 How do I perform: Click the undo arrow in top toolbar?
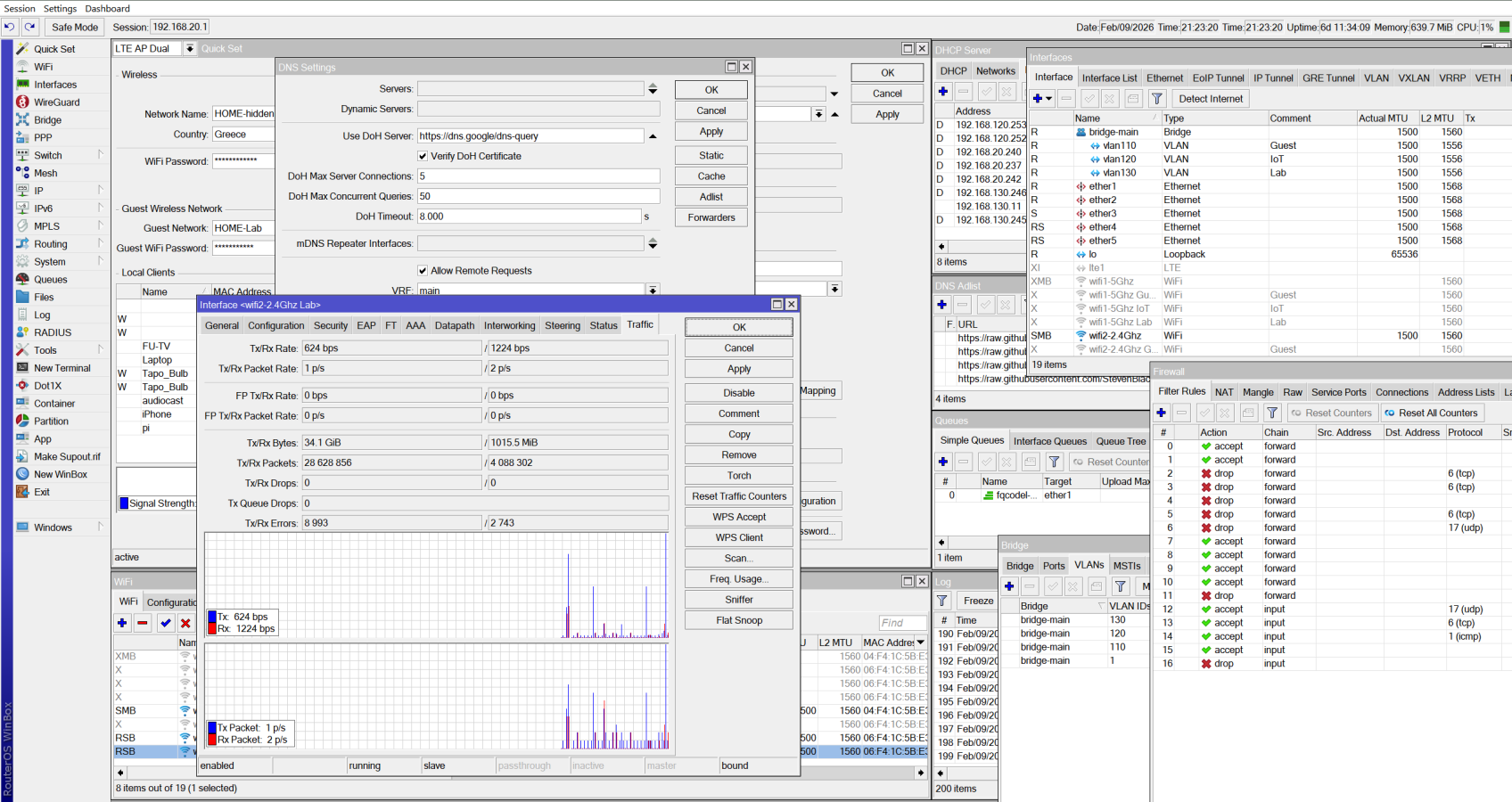[10, 28]
